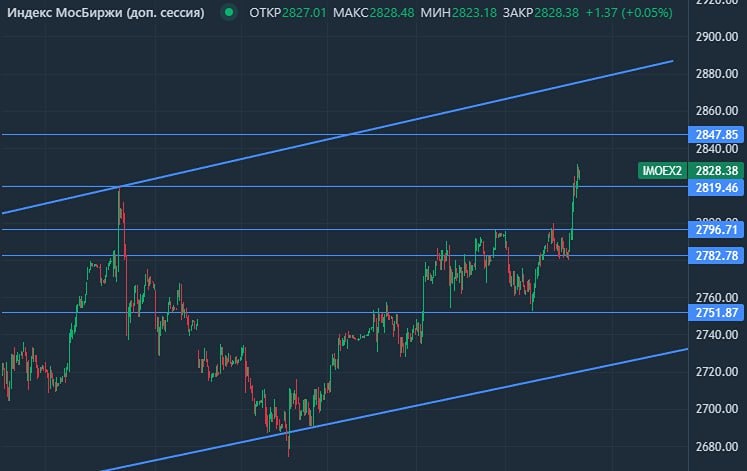
Task: Click the +1.37 (+0.05%) change value
Action: pos(629,12)
